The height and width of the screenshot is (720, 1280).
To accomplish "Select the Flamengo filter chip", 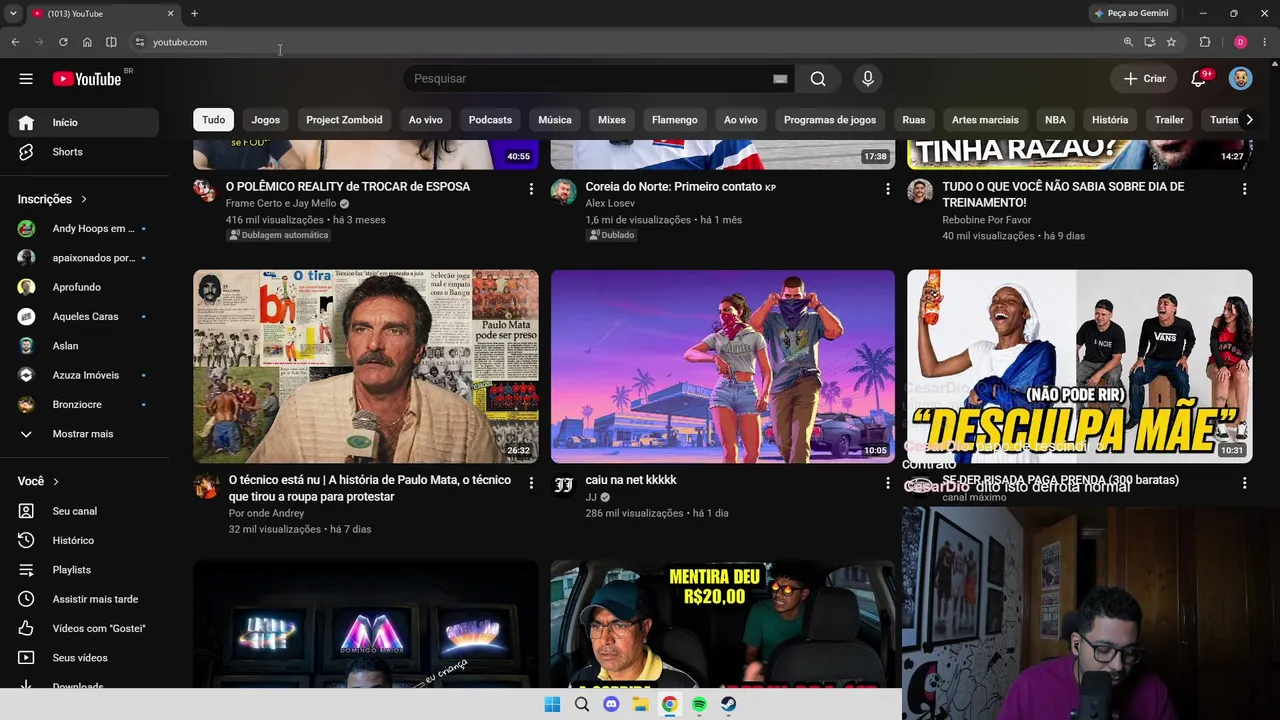I will coord(675,120).
